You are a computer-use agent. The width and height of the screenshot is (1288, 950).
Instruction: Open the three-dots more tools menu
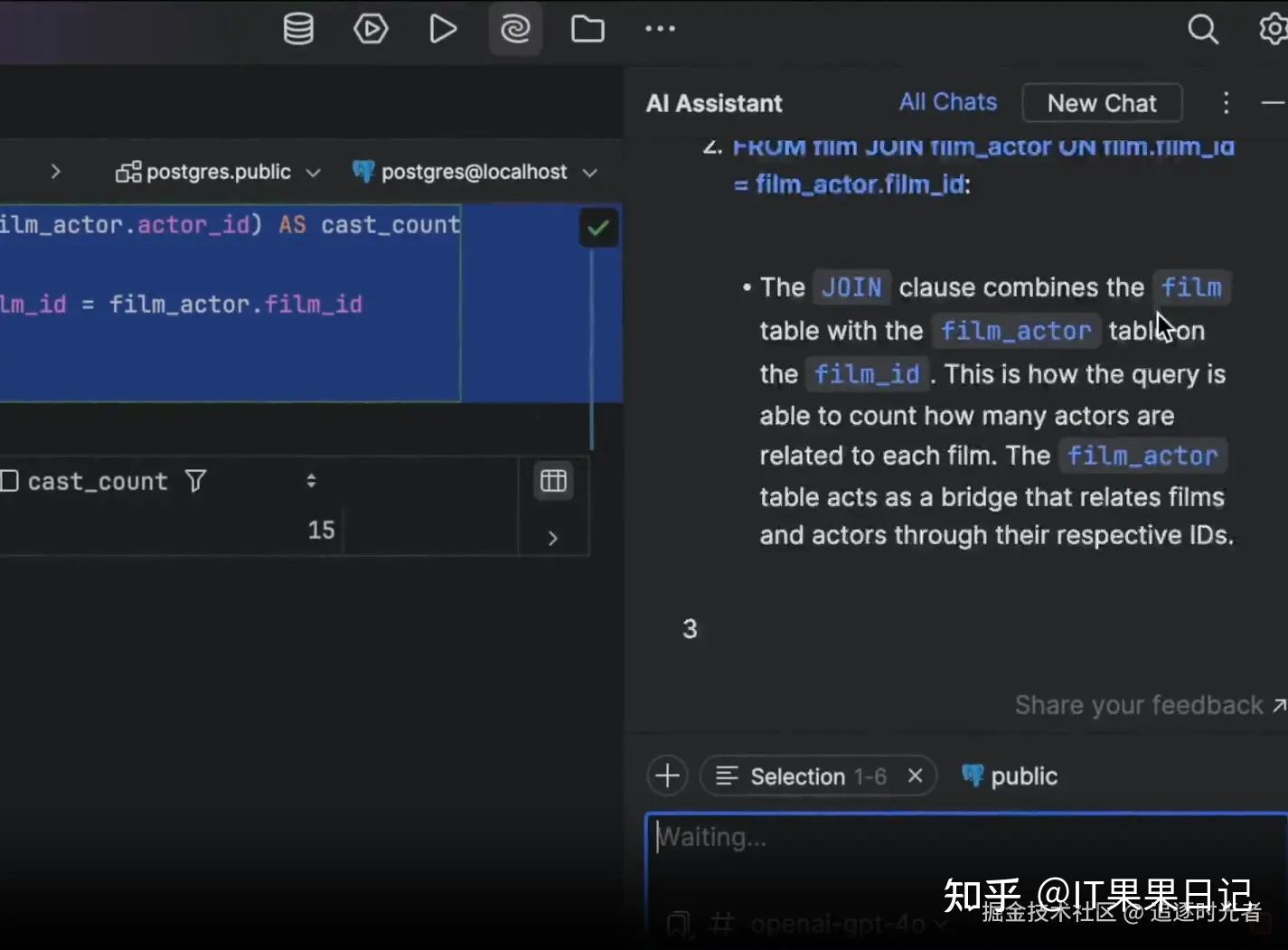pyautogui.click(x=660, y=29)
